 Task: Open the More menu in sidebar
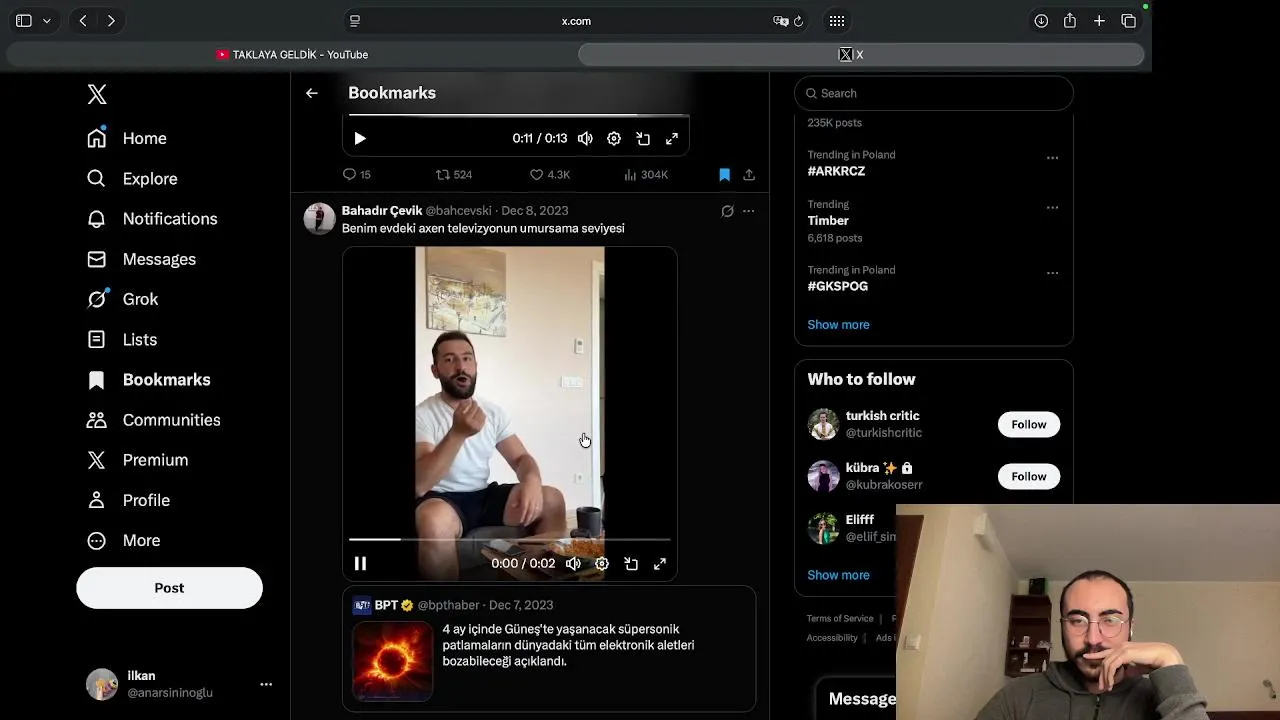click(123, 540)
